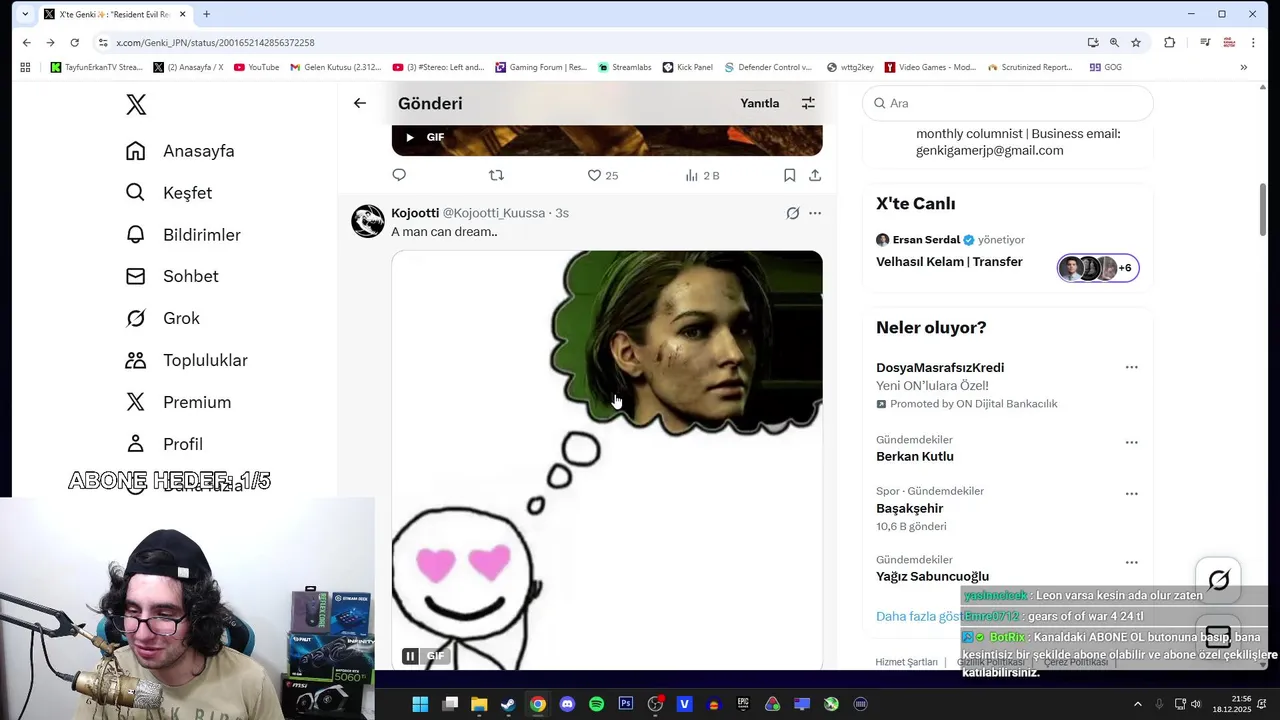
Task: Click the reply comment icon under top post
Action: coord(399,175)
